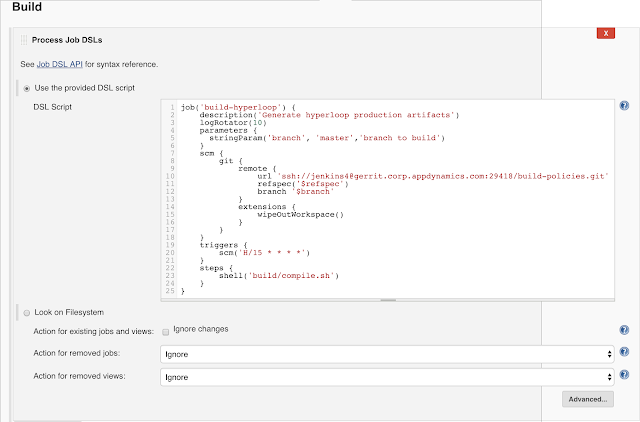
Task: Choose the Look on Filesystem option
Action: point(27,312)
